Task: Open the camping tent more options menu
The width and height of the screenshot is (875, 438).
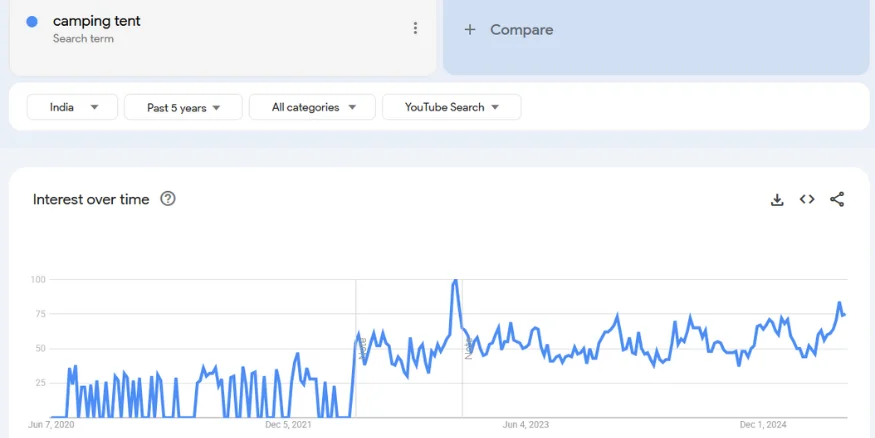Action: pyautogui.click(x=415, y=29)
